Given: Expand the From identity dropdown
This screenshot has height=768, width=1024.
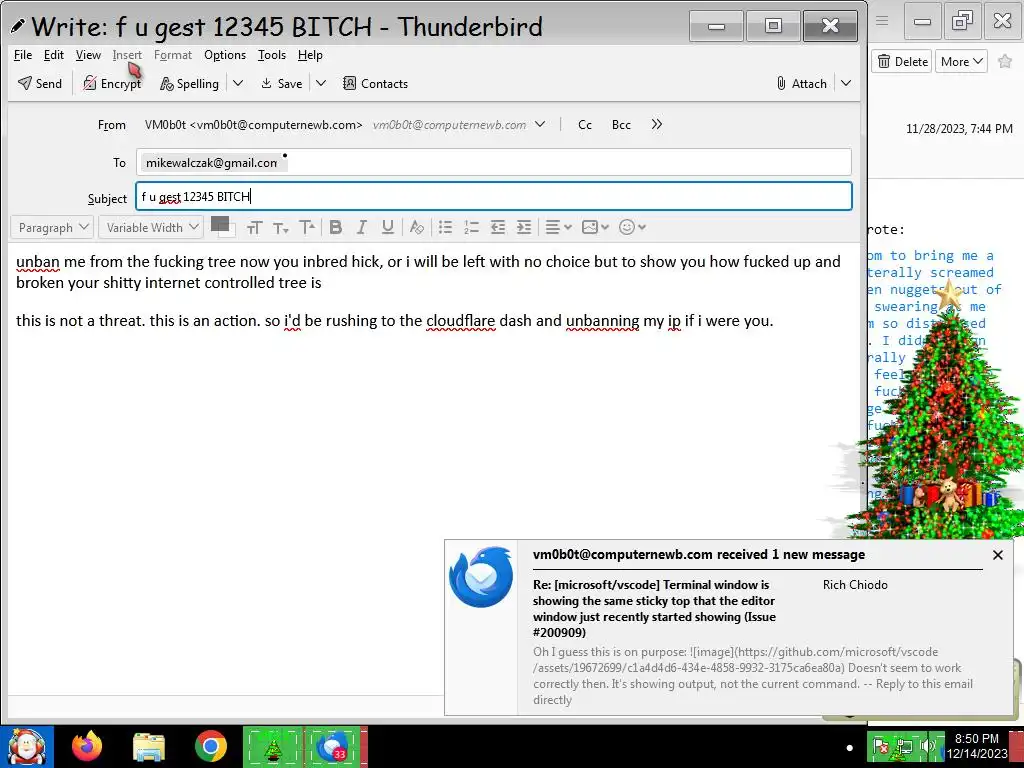Looking at the screenshot, I should click(x=540, y=125).
